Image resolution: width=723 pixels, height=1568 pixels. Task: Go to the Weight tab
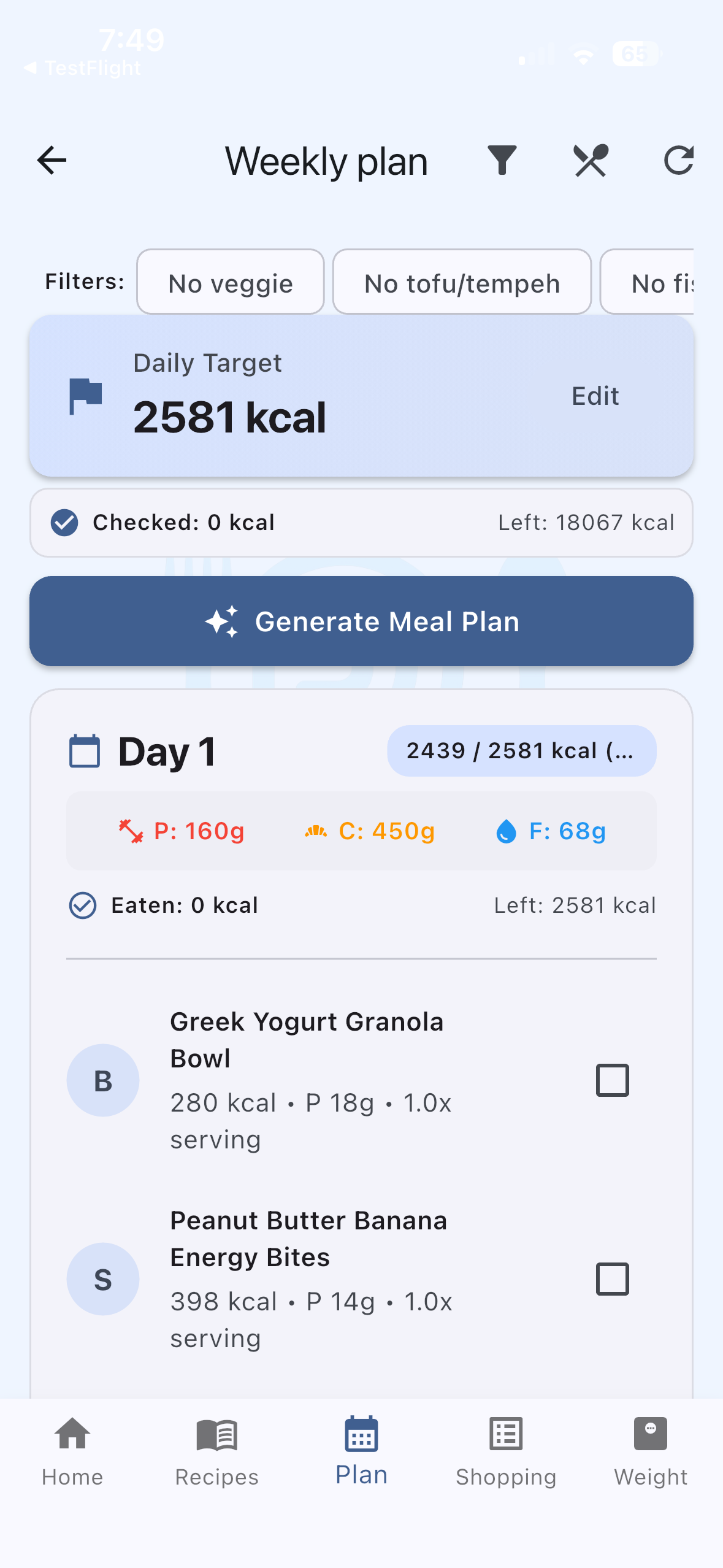click(651, 1452)
